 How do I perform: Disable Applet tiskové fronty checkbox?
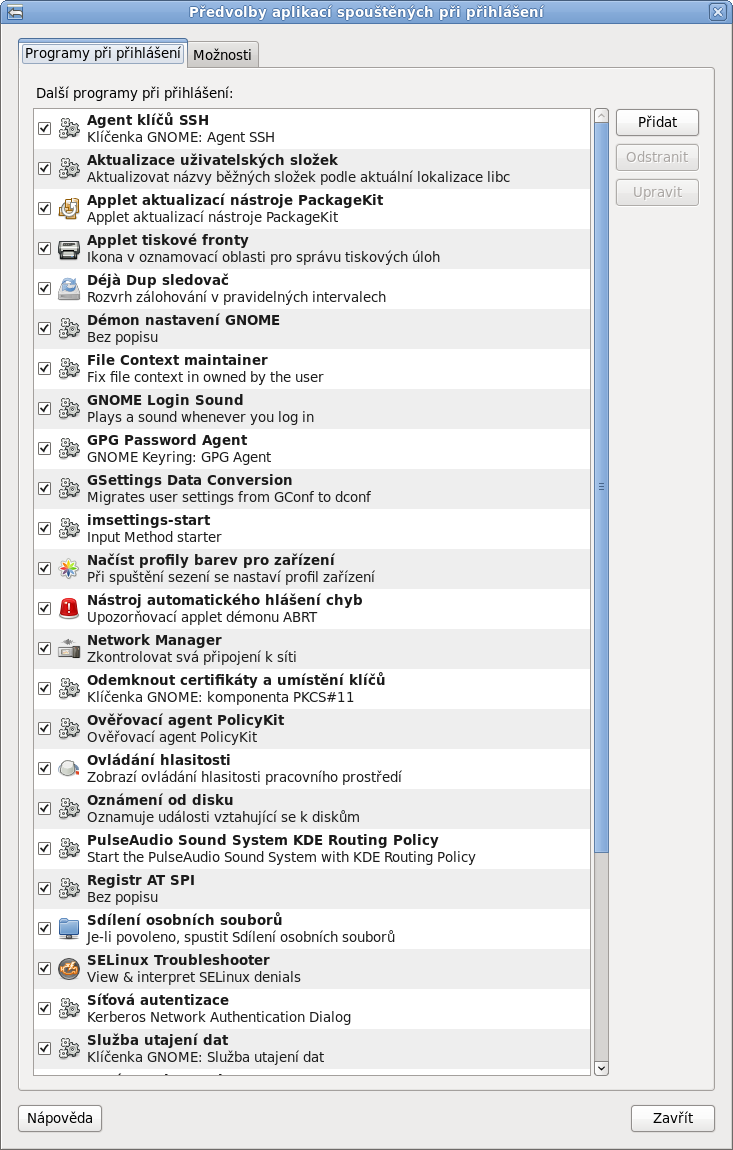tap(44, 249)
